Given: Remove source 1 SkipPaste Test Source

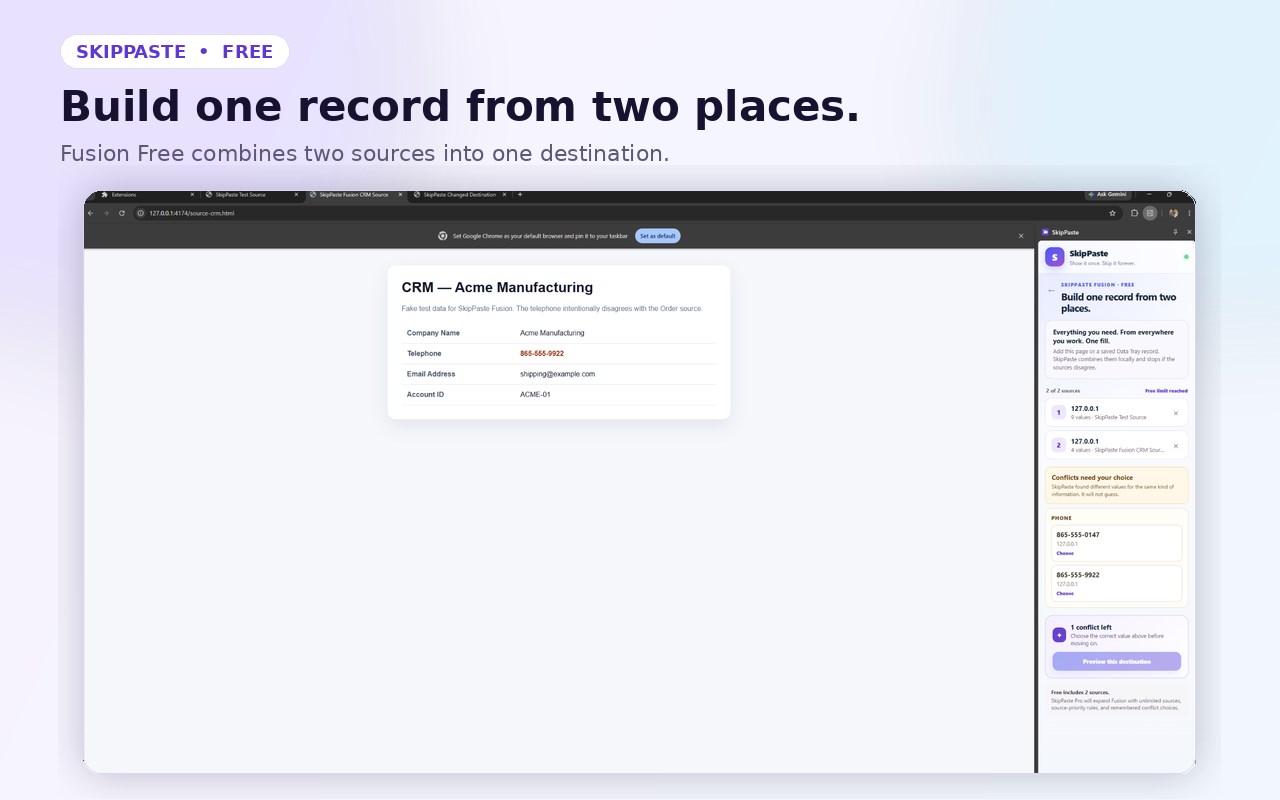Looking at the screenshot, I should (x=1176, y=413).
